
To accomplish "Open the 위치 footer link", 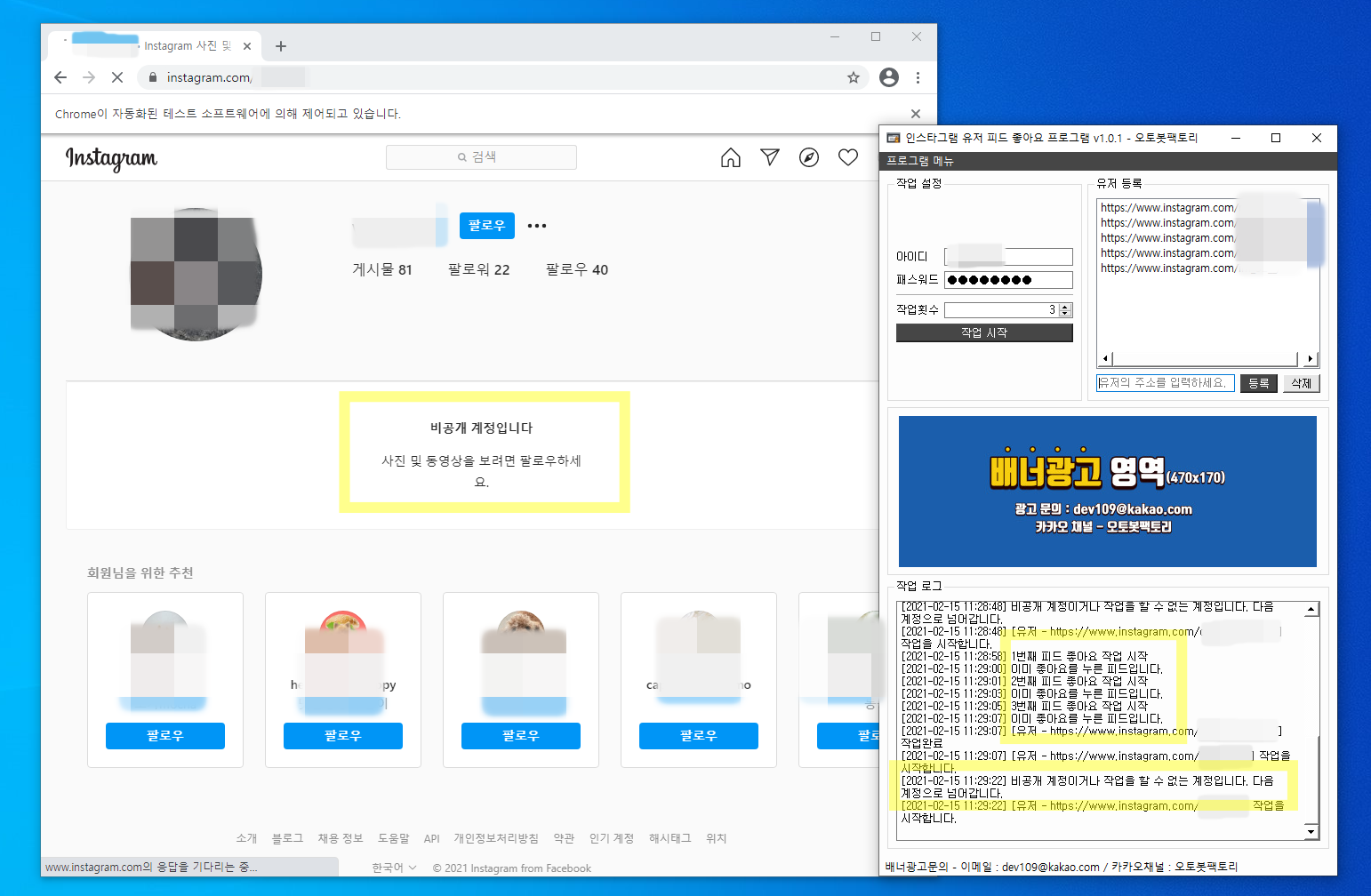I will [716, 838].
